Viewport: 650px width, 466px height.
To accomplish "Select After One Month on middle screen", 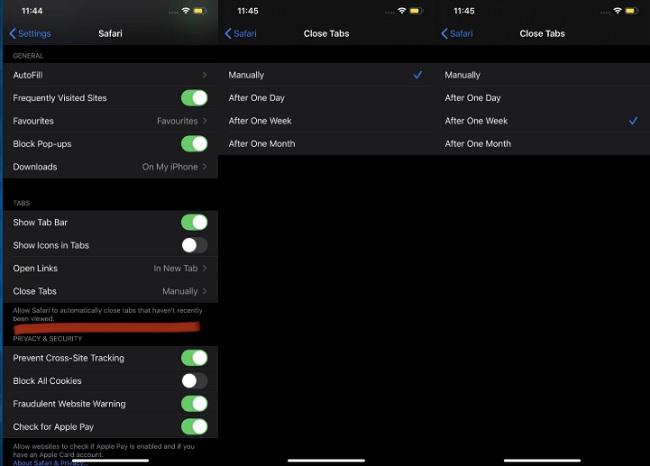I will [326, 144].
